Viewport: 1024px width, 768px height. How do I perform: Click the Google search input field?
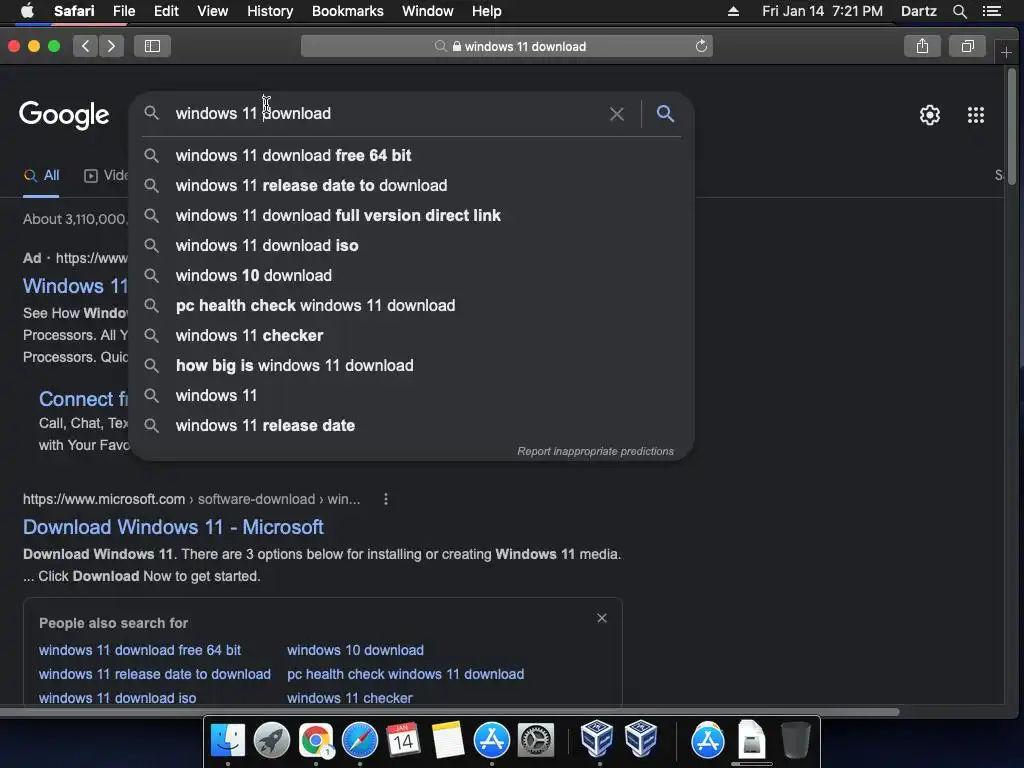tap(385, 114)
